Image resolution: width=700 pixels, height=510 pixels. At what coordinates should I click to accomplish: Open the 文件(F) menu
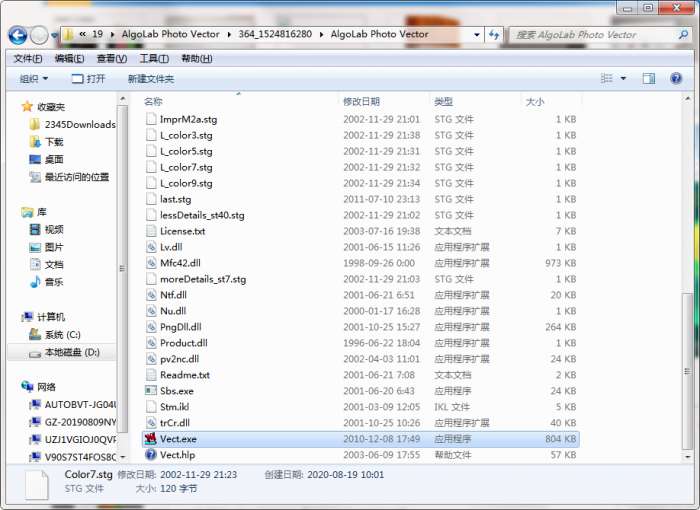click(x=28, y=59)
